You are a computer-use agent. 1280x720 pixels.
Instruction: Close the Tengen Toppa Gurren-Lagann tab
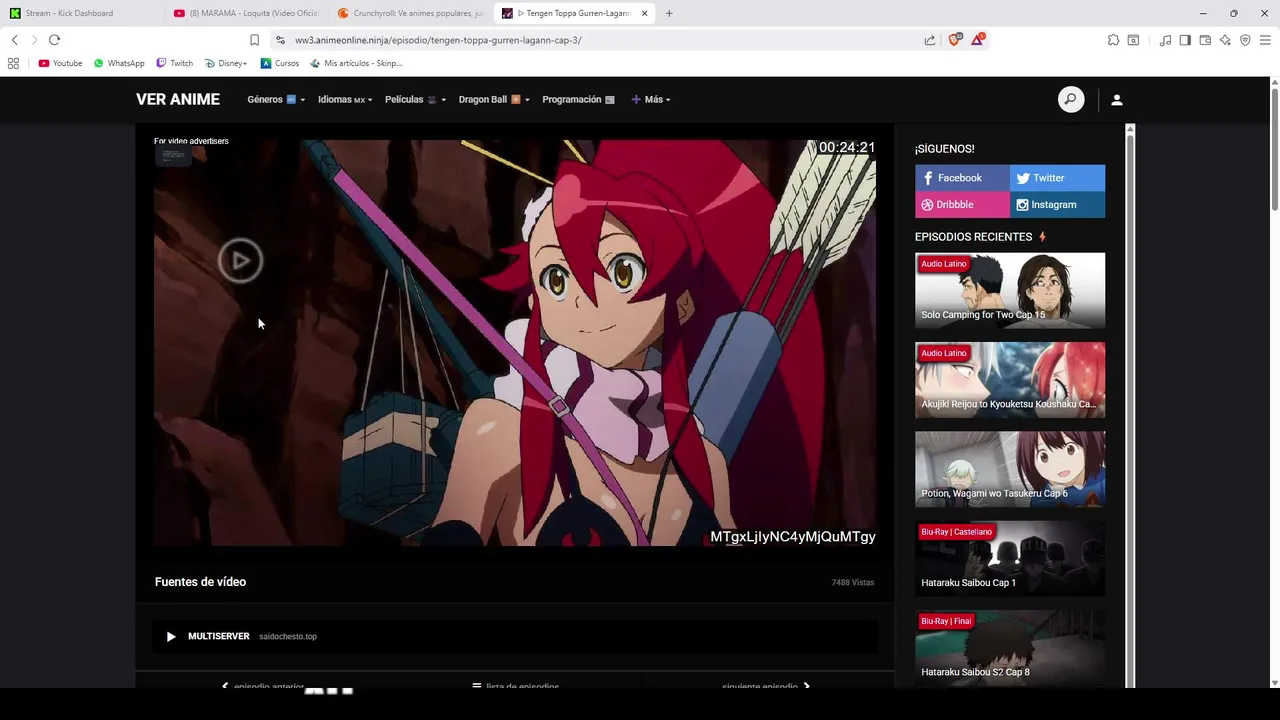pyautogui.click(x=644, y=13)
